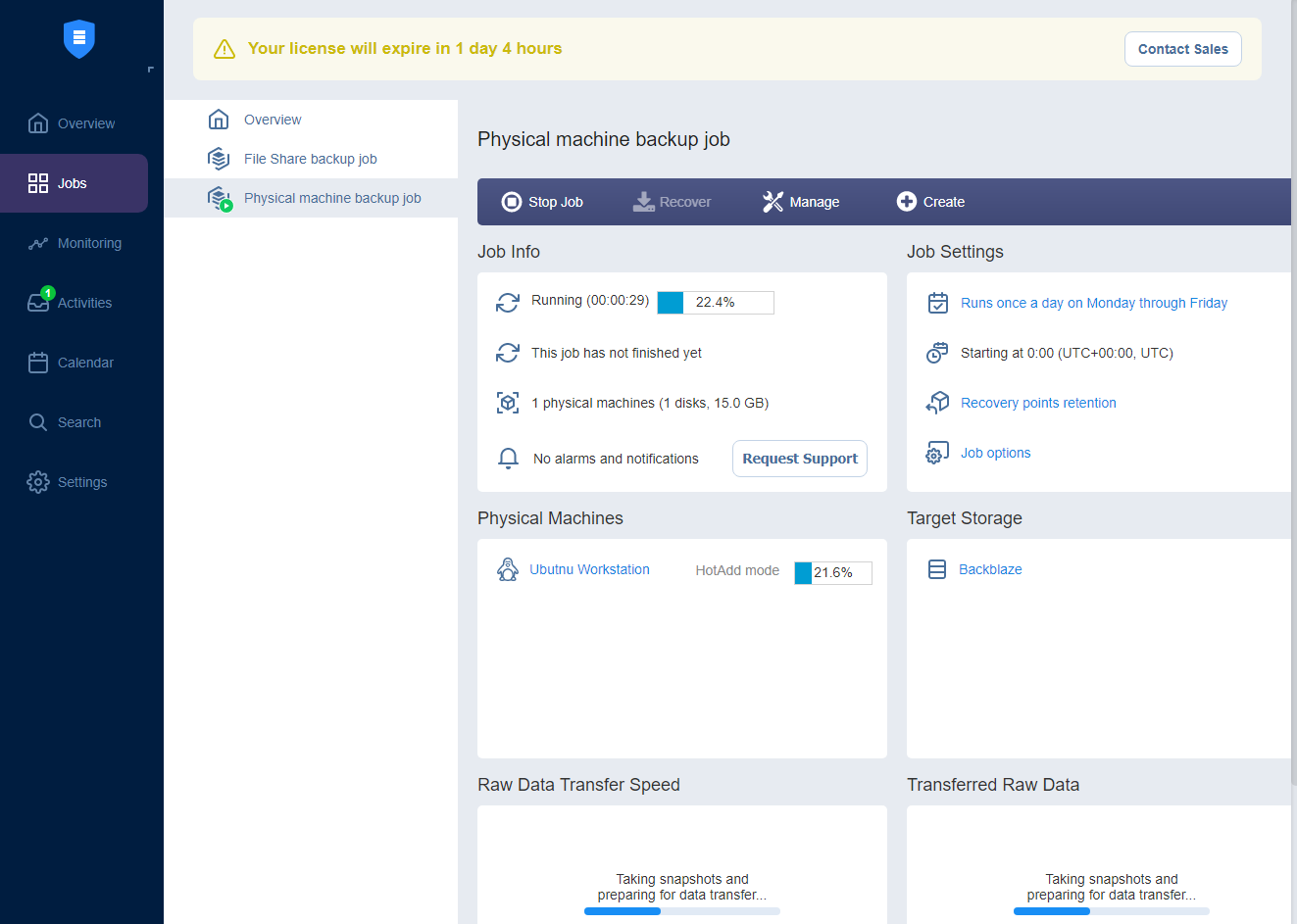The height and width of the screenshot is (924, 1297).
Task: Open the Calendar sidebar icon
Action: pyautogui.click(x=38, y=363)
